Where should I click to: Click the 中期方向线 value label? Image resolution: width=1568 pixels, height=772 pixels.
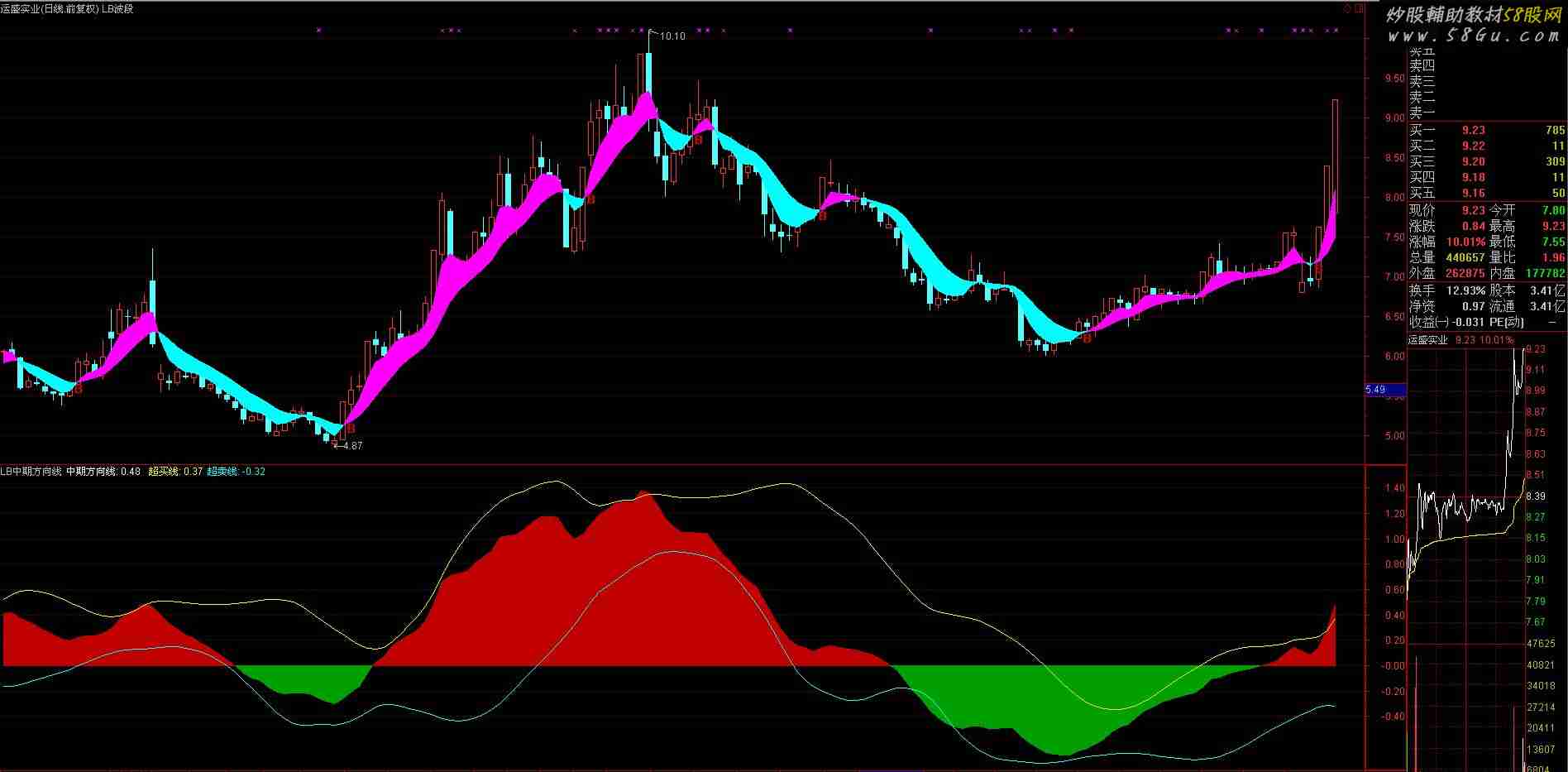pos(103,472)
